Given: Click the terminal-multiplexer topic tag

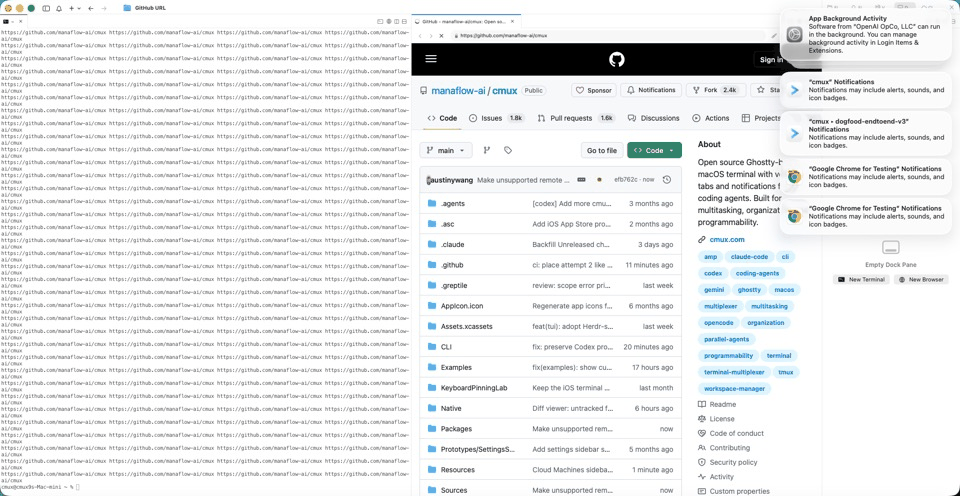Looking at the screenshot, I should pyautogui.click(x=734, y=372).
